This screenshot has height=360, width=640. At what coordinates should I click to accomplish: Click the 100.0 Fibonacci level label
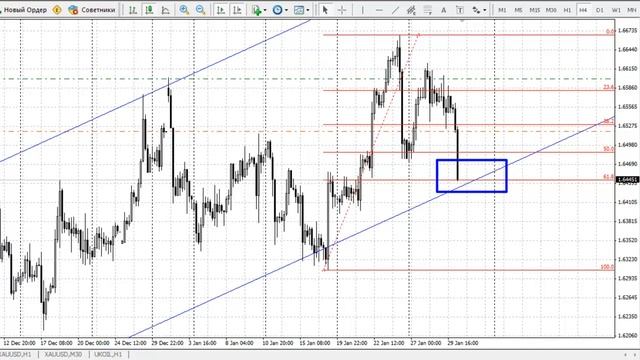(607, 267)
